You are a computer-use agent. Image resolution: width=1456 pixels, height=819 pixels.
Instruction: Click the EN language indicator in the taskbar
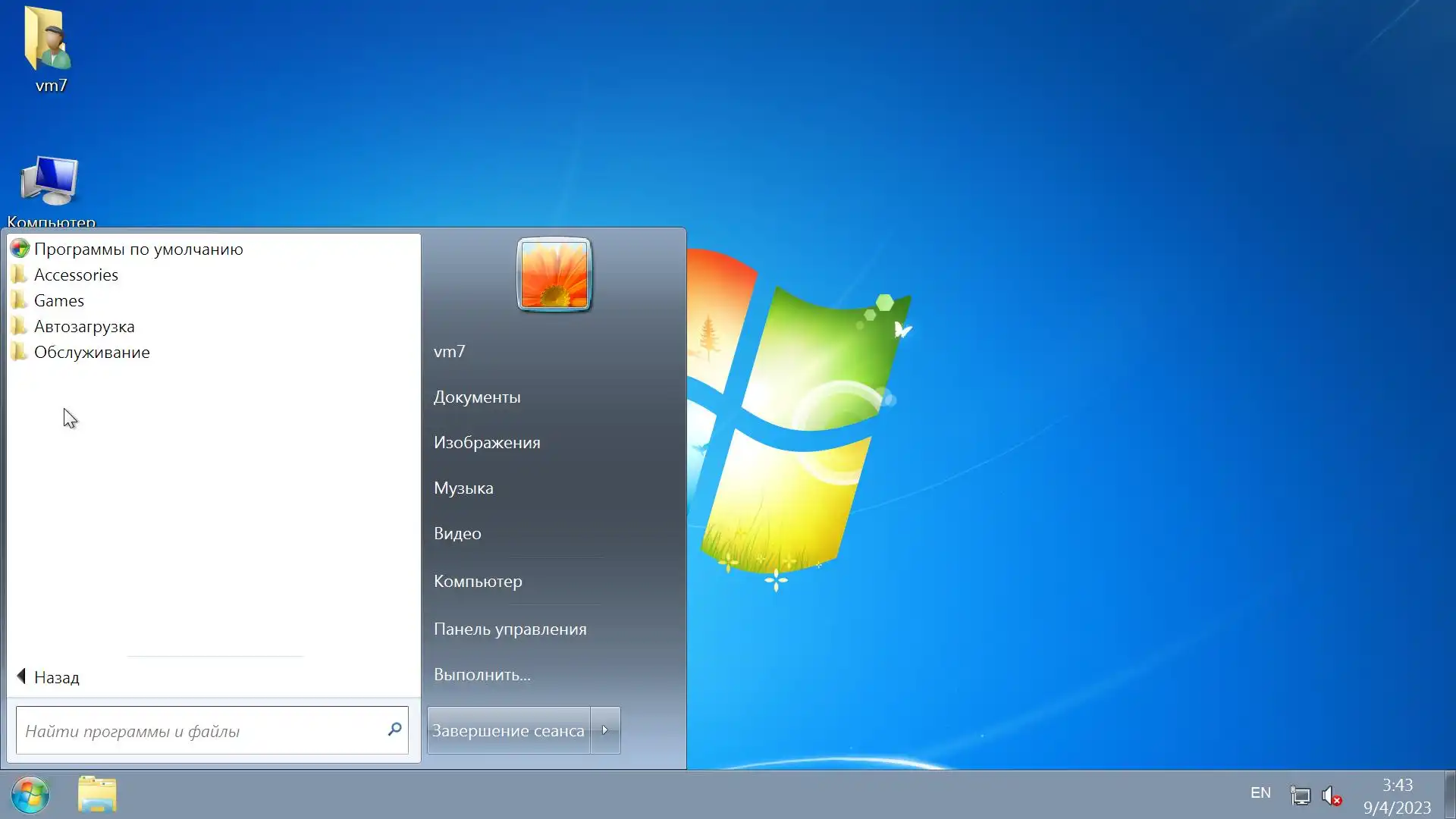click(x=1260, y=793)
